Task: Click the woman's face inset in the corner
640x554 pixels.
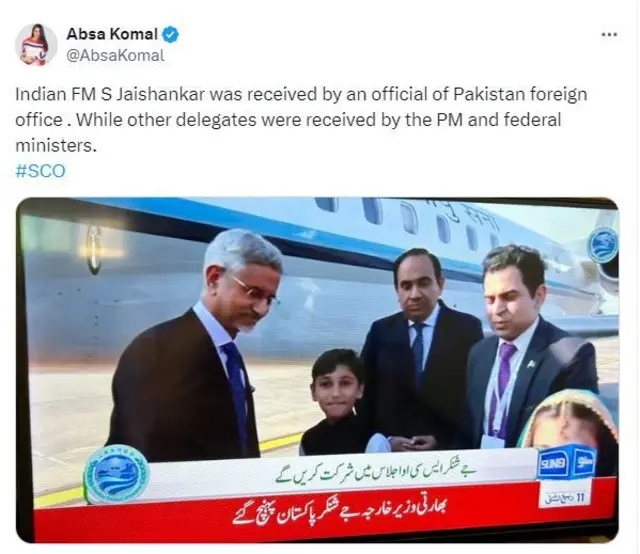Action: point(569,421)
